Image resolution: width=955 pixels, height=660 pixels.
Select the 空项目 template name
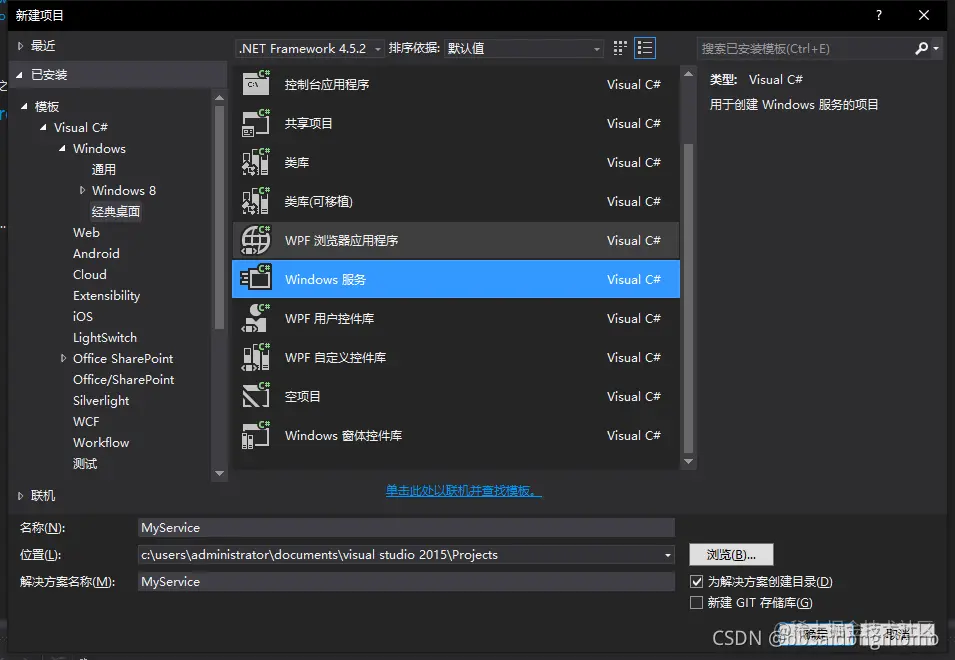[x=302, y=396]
